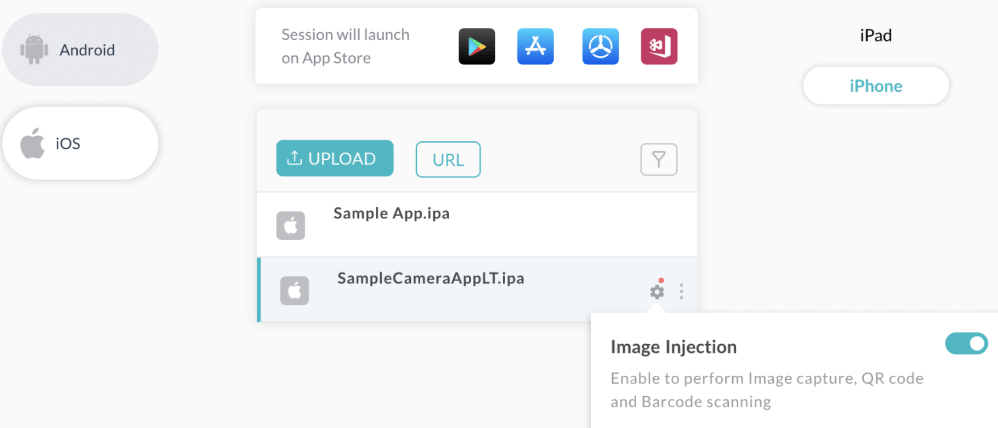The image size is (998, 428).
Task: Click the Image Injection heading
Action: (673, 347)
